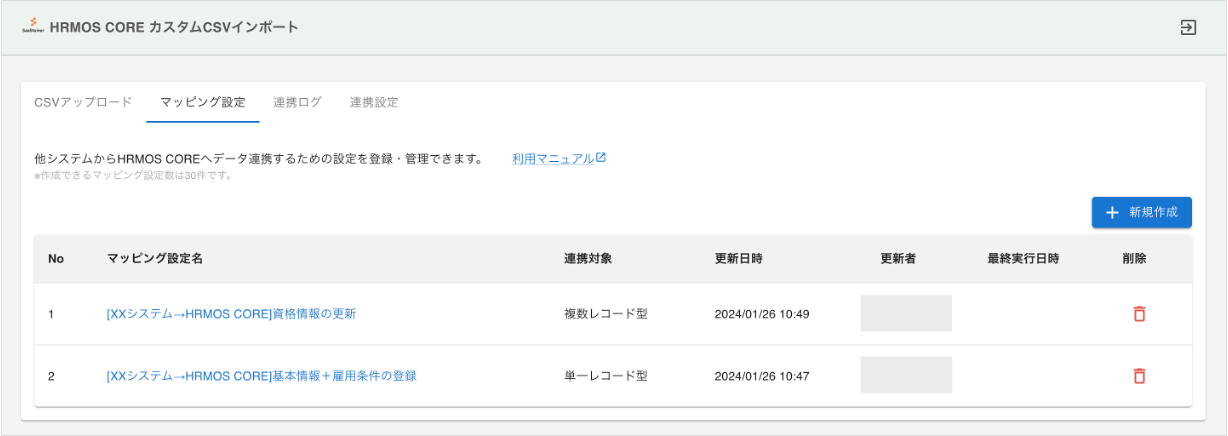Open the [XXシステム→HRMOS CORE]資格情報の更新 mapping
This screenshot has height=436, width=1228.
pos(231,314)
